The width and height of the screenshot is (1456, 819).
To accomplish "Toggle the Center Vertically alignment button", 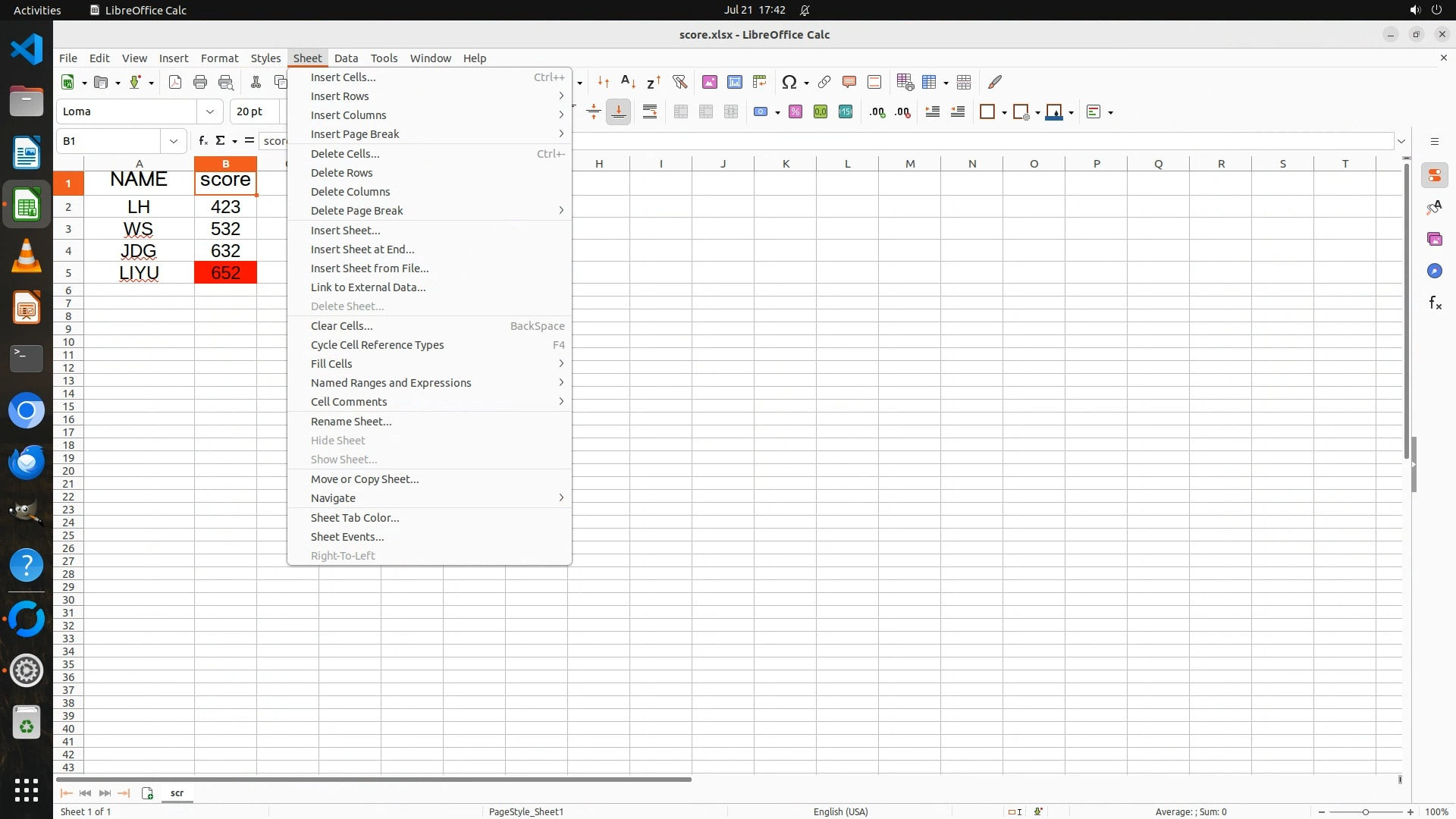I will coord(594,112).
